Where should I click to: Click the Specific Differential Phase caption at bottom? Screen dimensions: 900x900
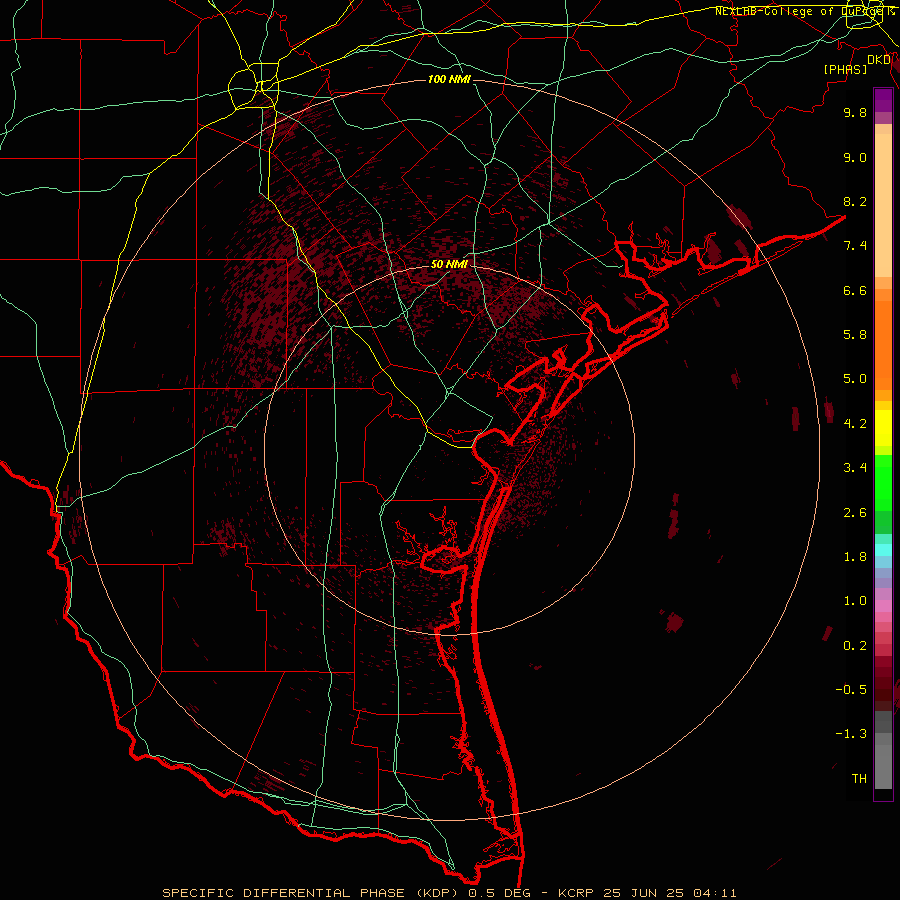tap(449, 893)
